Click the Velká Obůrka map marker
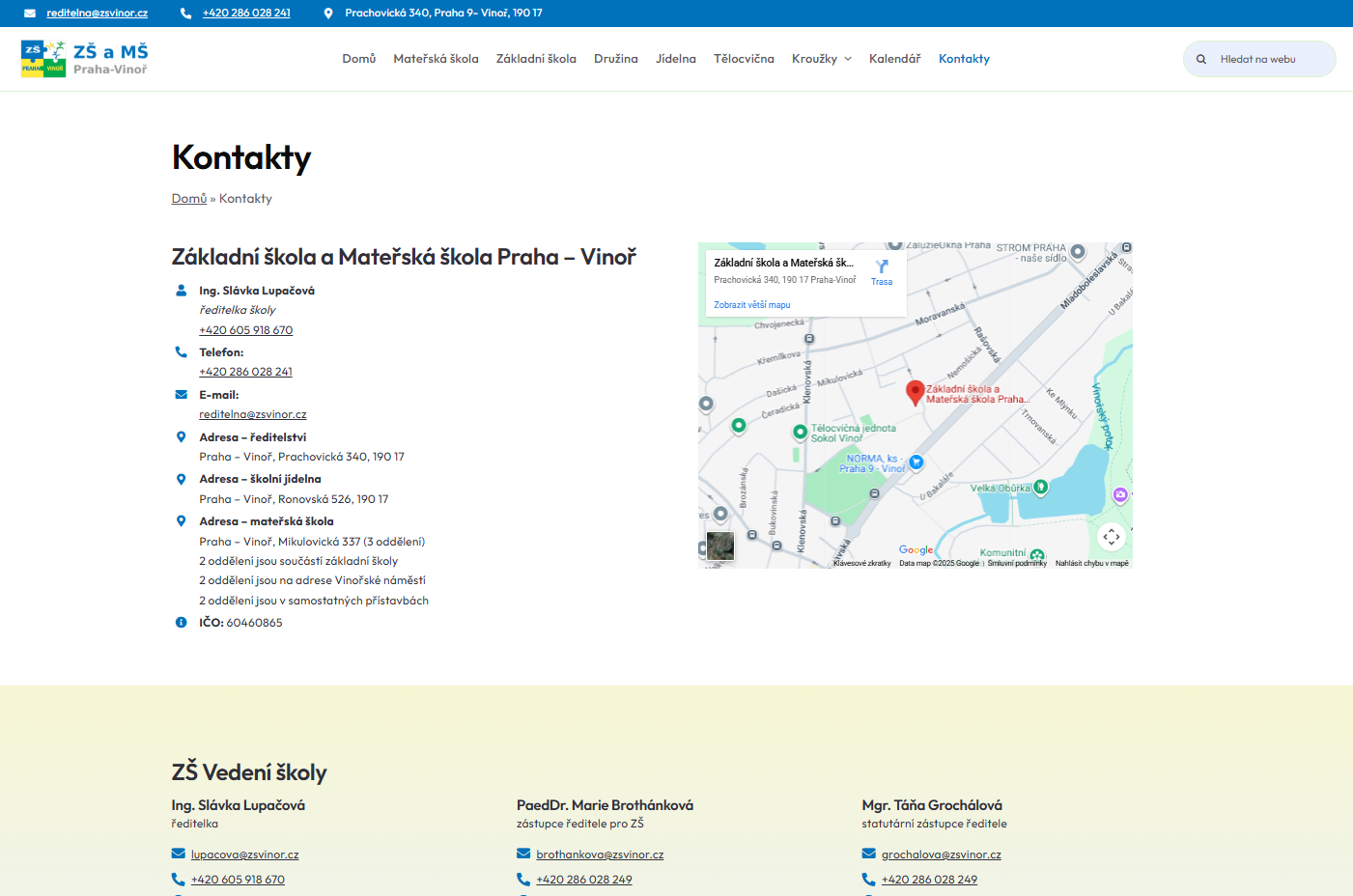The height and width of the screenshot is (896, 1353). pyautogui.click(x=1040, y=487)
